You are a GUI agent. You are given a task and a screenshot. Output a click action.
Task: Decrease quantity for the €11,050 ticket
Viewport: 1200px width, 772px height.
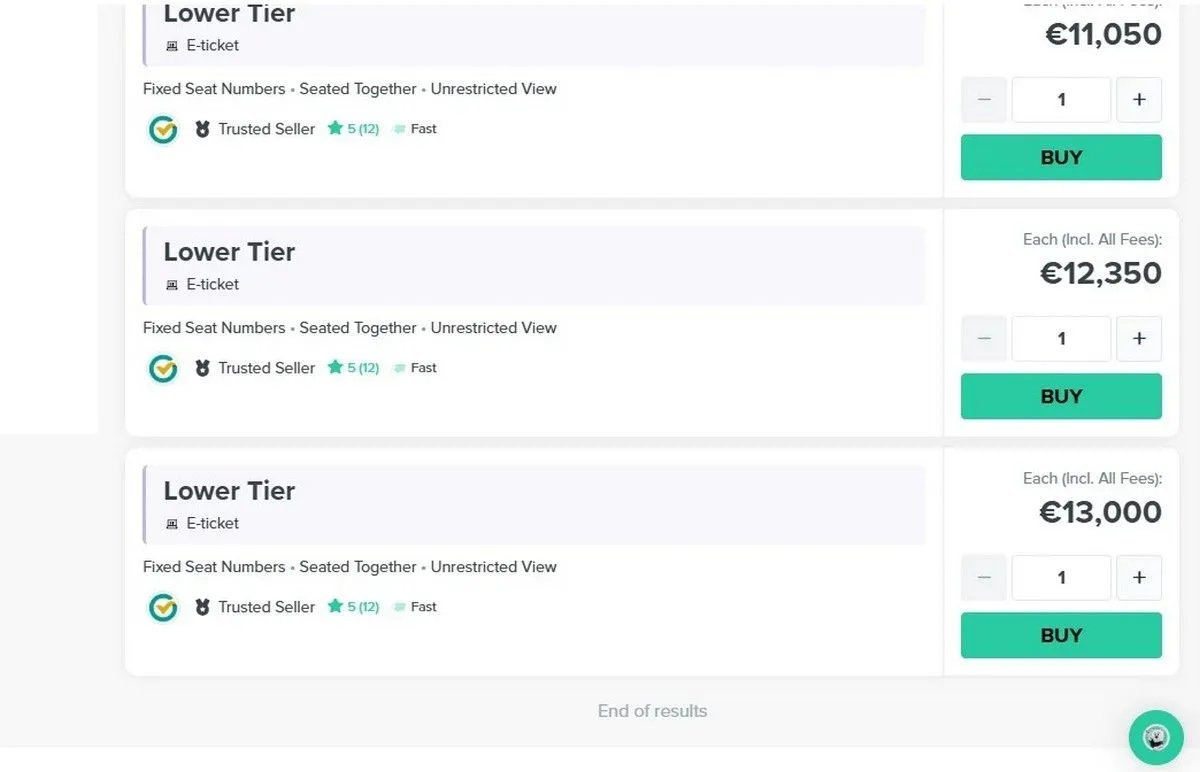(984, 100)
